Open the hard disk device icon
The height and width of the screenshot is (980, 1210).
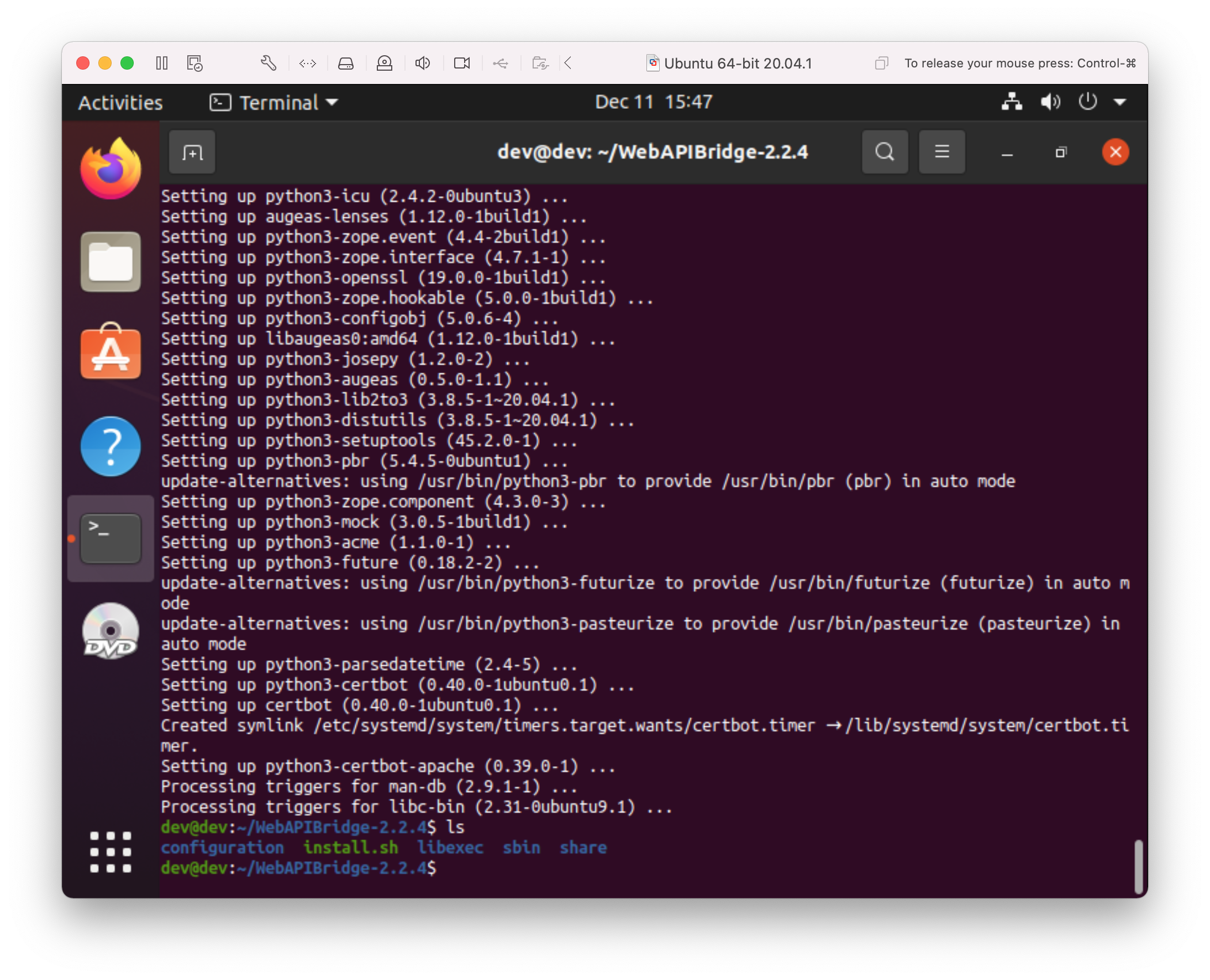346,63
